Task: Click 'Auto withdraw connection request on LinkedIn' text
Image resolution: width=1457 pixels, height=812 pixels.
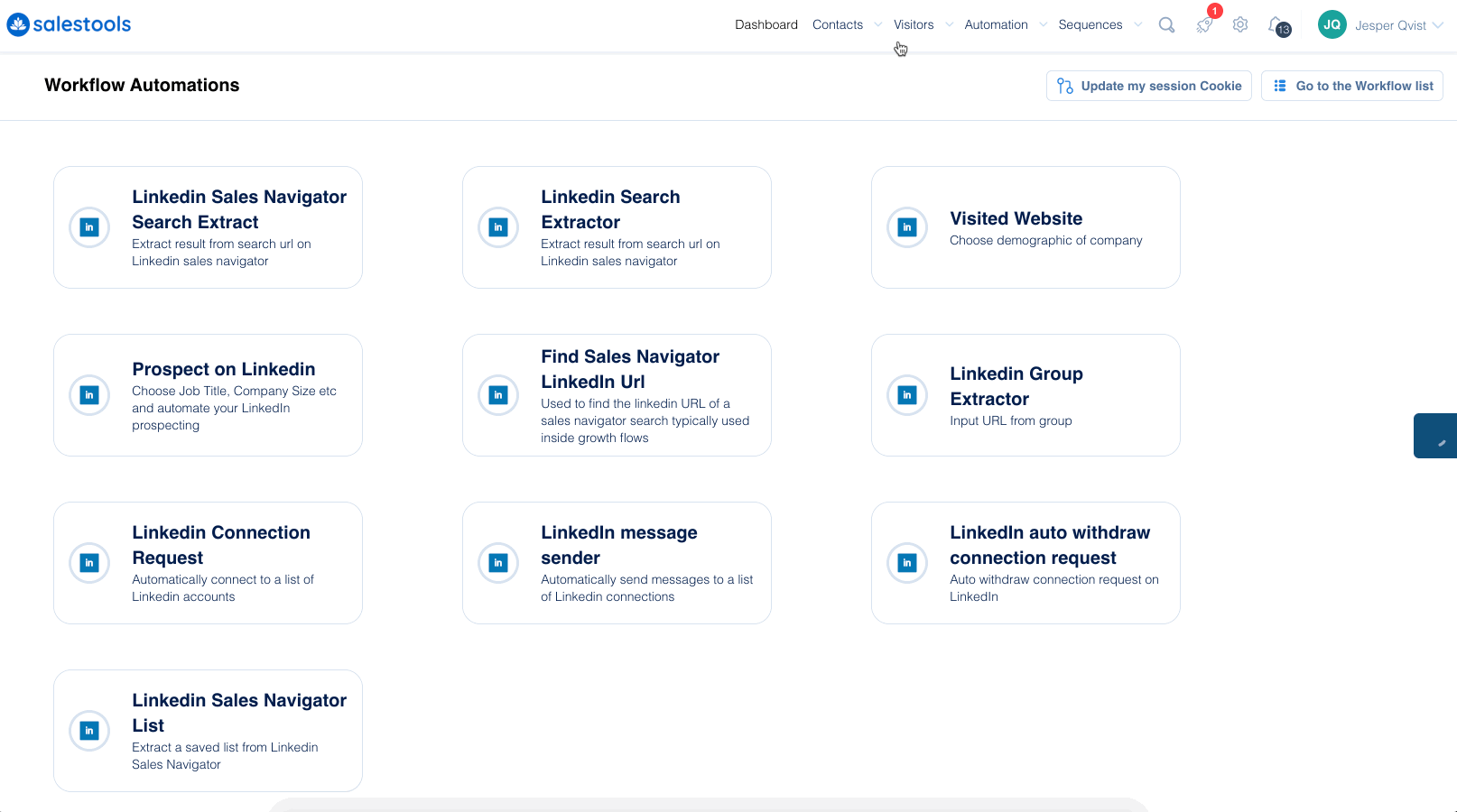Action: tap(1053, 588)
